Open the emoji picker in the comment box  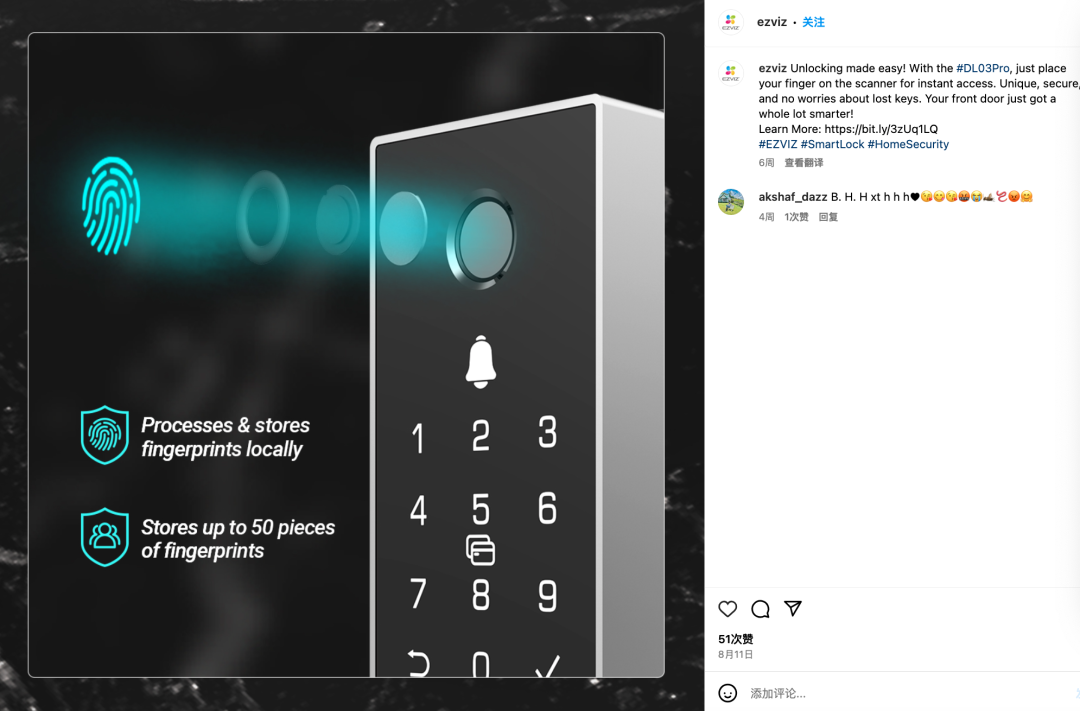point(727,693)
